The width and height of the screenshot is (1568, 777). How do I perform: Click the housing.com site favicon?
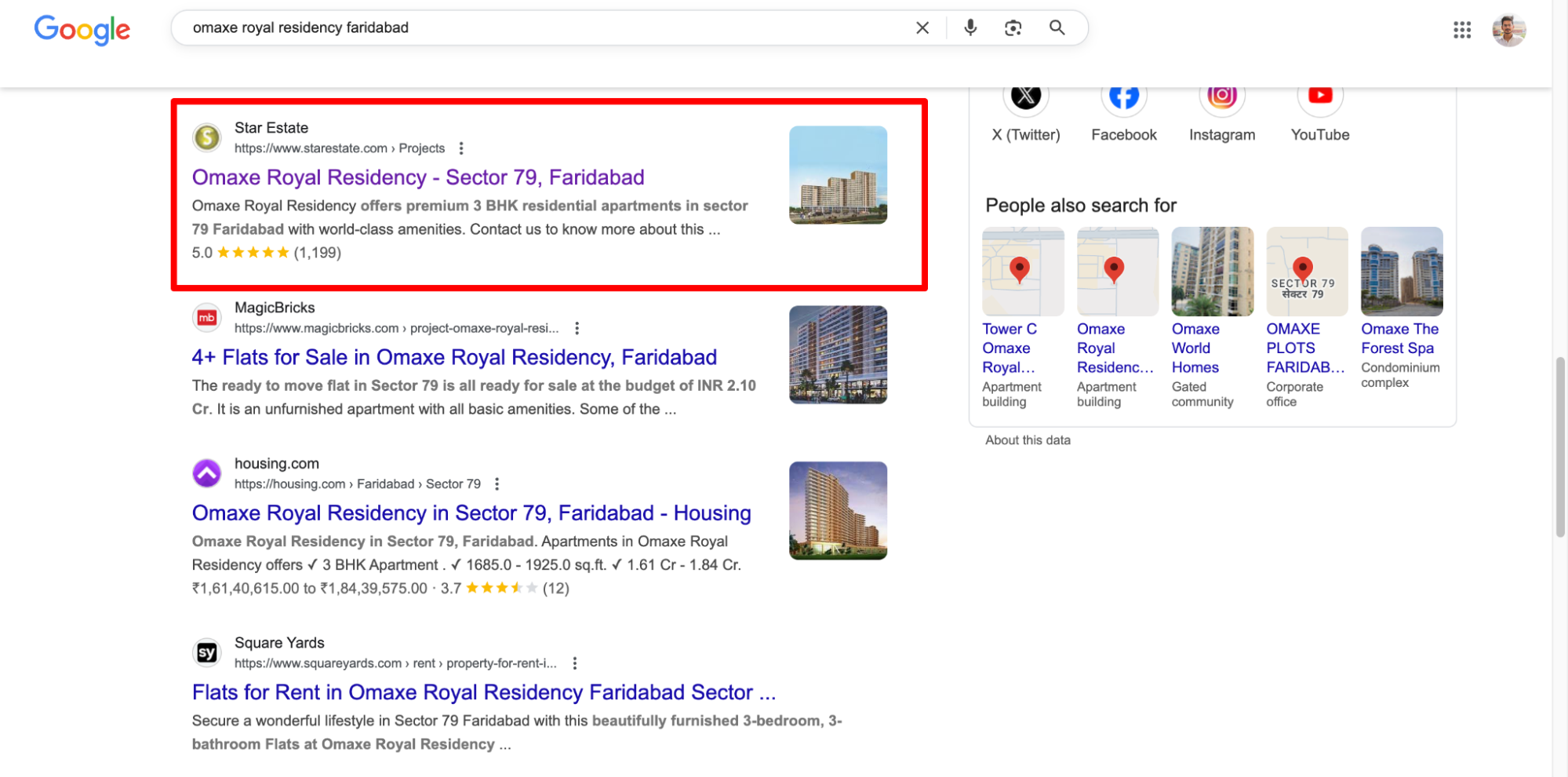point(207,473)
